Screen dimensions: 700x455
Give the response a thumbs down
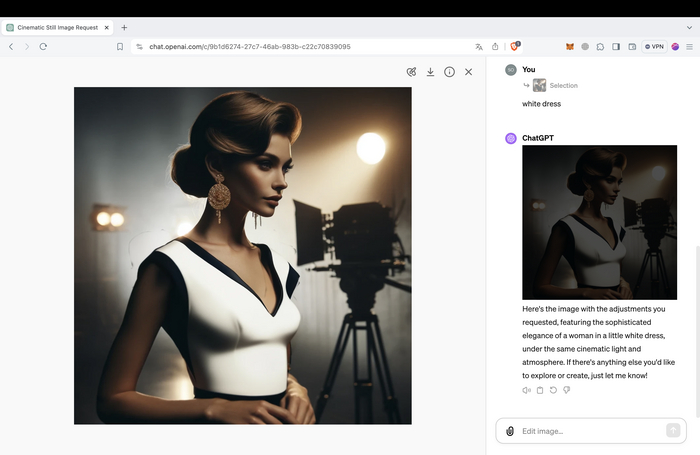pyautogui.click(x=565, y=390)
